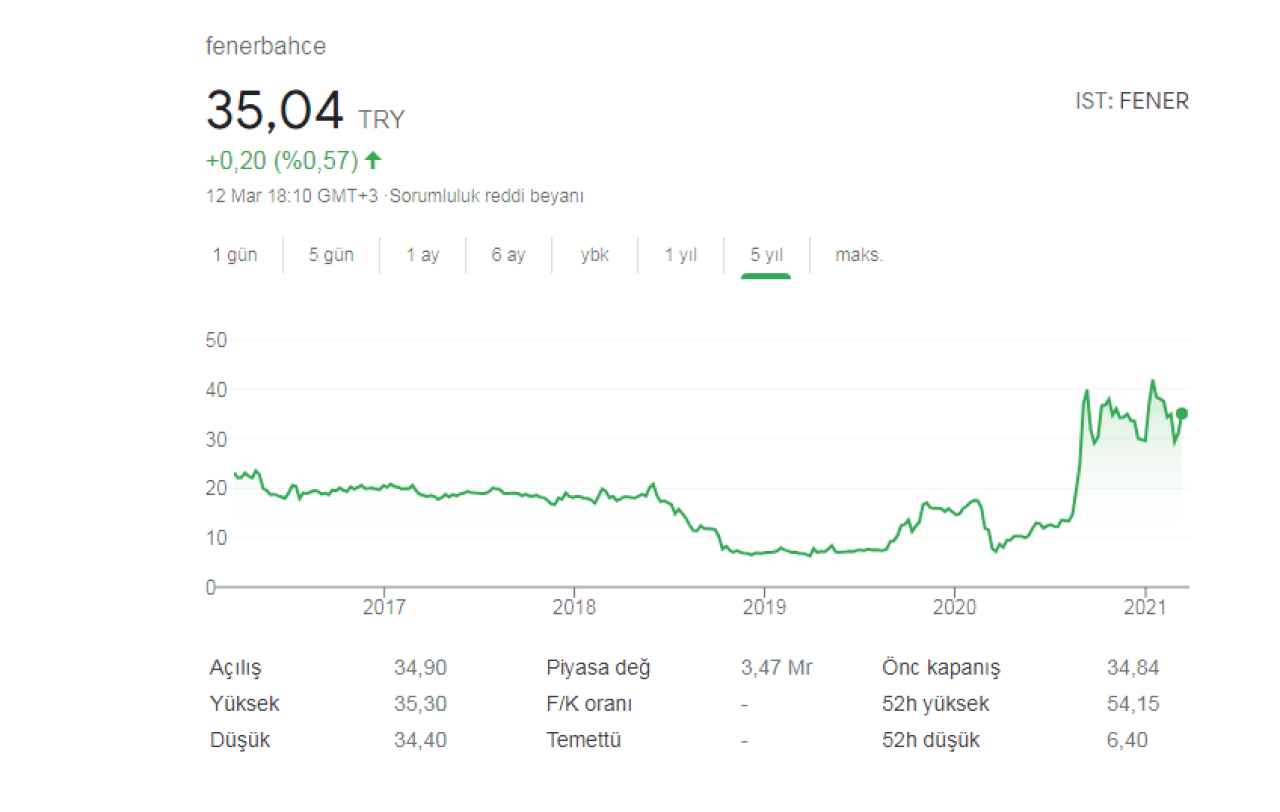1280x812 pixels.
Task: Click the 52h yüksek label
Action: click(x=936, y=704)
